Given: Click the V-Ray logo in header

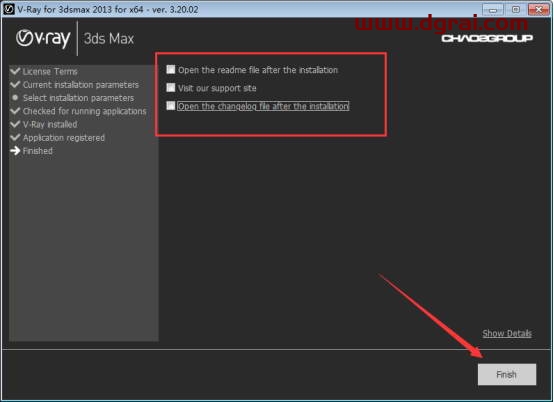Looking at the screenshot, I should (43, 38).
